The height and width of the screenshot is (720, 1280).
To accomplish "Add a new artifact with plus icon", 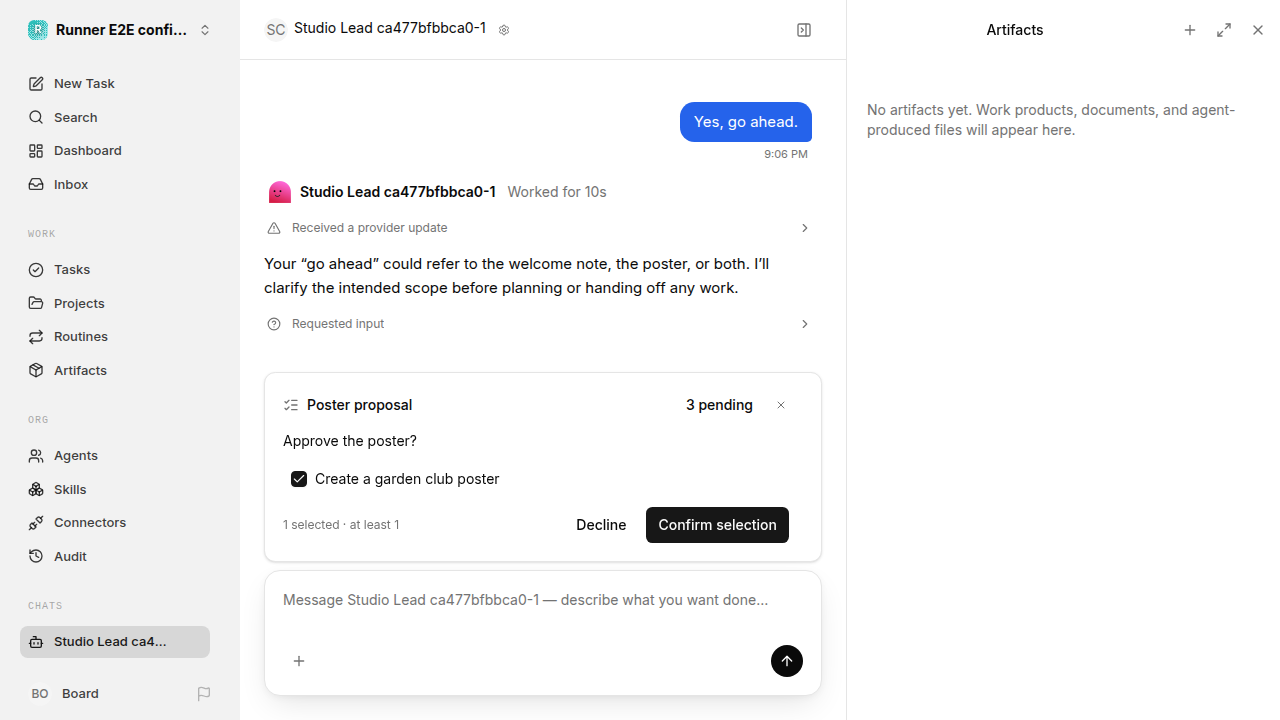I will (1190, 30).
